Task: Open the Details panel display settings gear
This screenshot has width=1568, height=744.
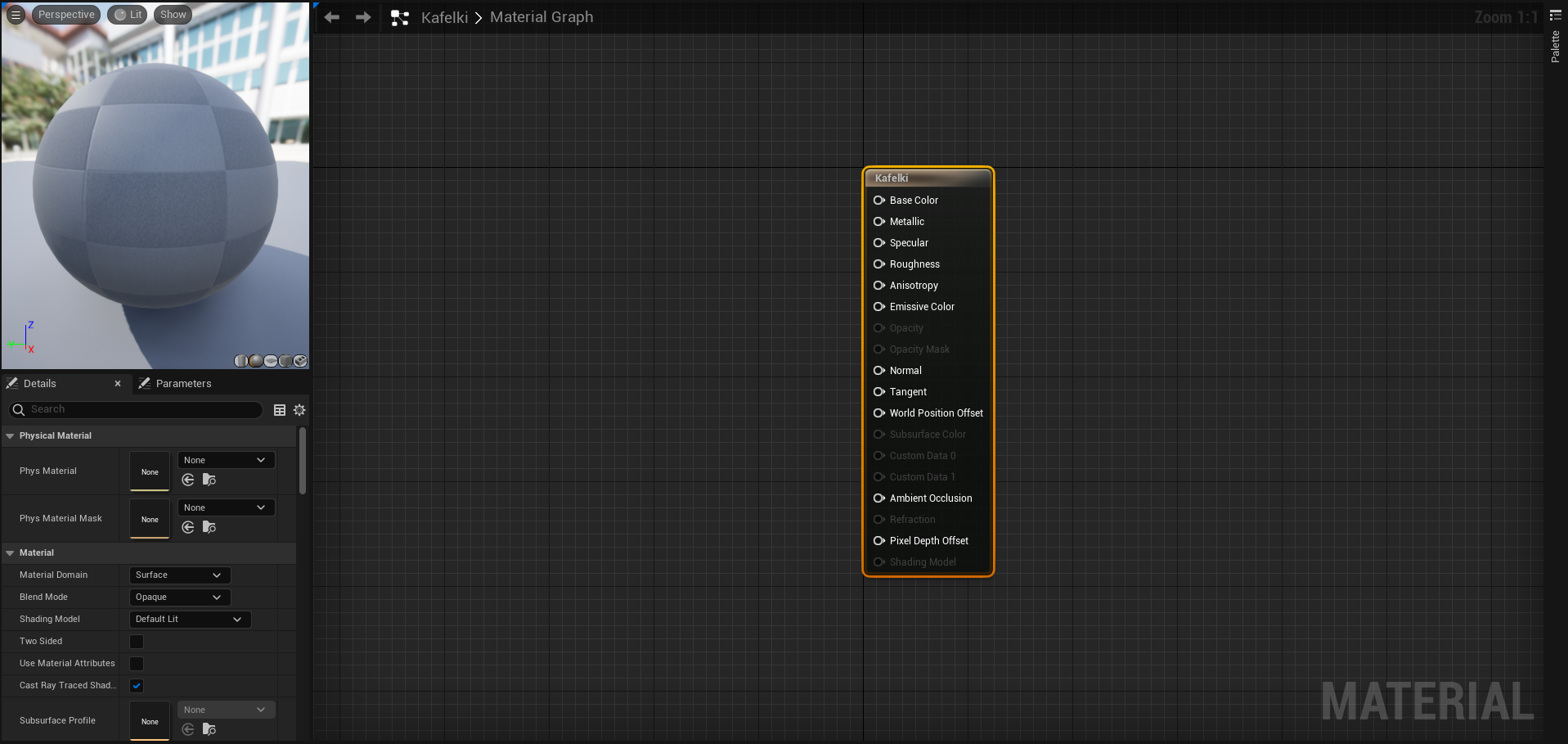Action: point(299,409)
